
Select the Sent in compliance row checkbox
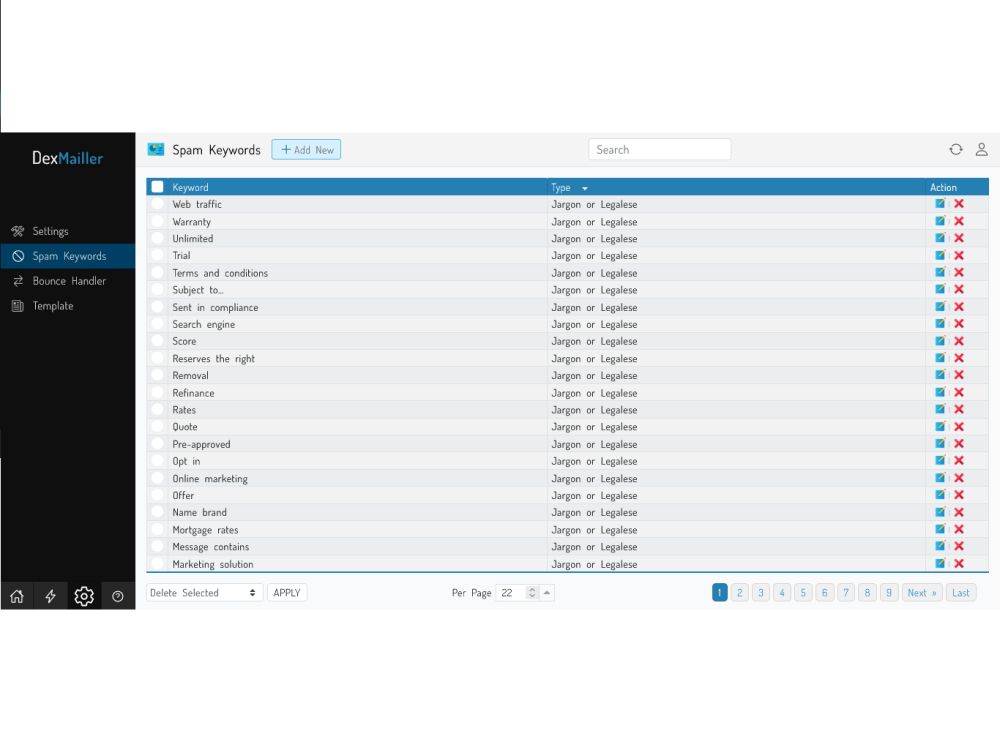click(x=158, y=307)
